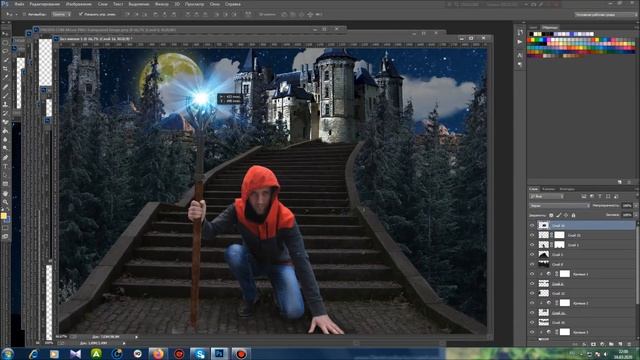The height and width of the screenshot is (360, 640).
Task: Select the Blur tool
Action: (5, 140)
